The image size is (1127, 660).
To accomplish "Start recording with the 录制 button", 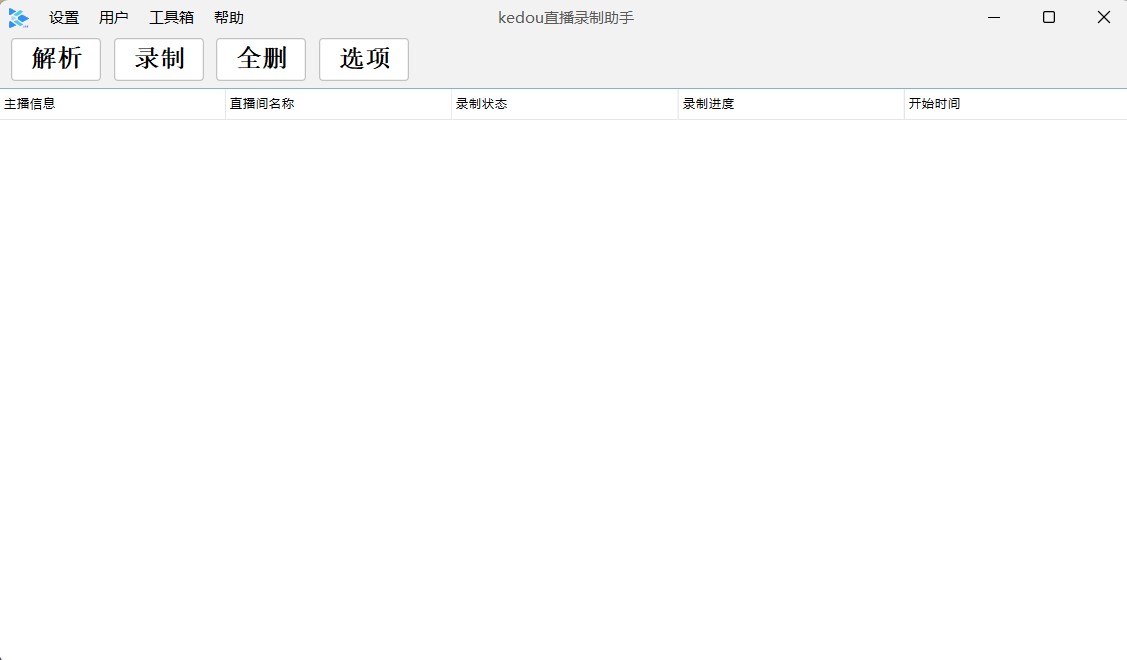I will 159,59.
